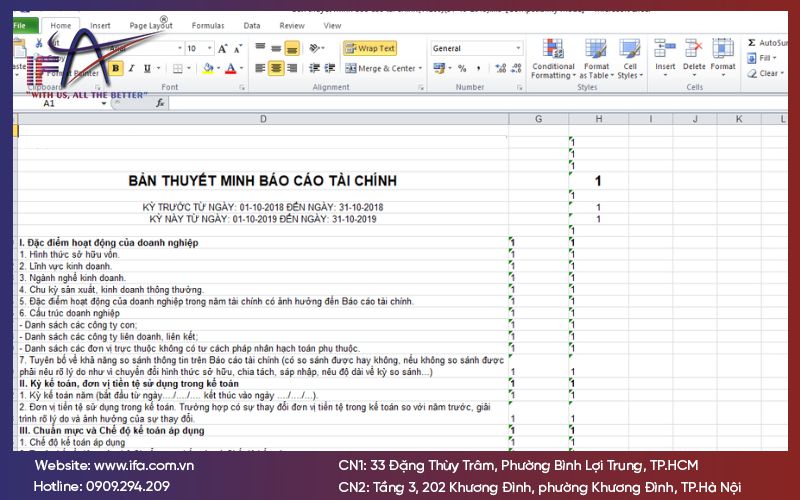Viewport: 800px width, 500px height.
Task: Switch to the Review tab
Action: point(292,26)
